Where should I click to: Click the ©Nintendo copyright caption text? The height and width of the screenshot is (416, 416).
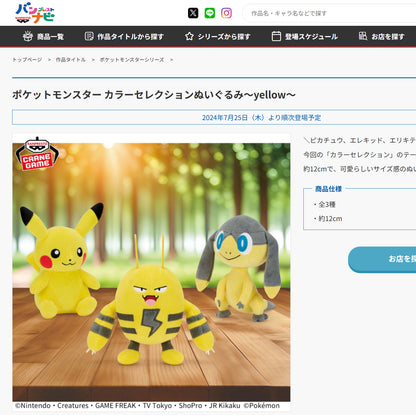pos(147,406)
